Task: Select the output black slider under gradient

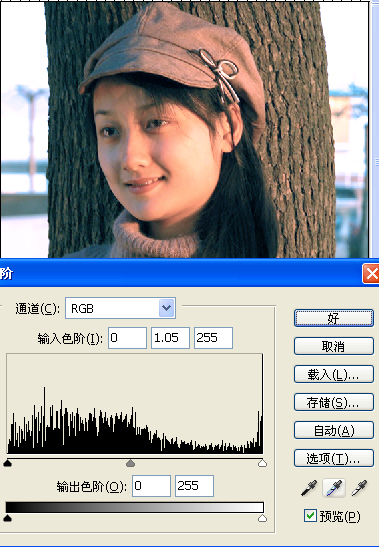Action: pyautogui.click(x=7, y=518)
